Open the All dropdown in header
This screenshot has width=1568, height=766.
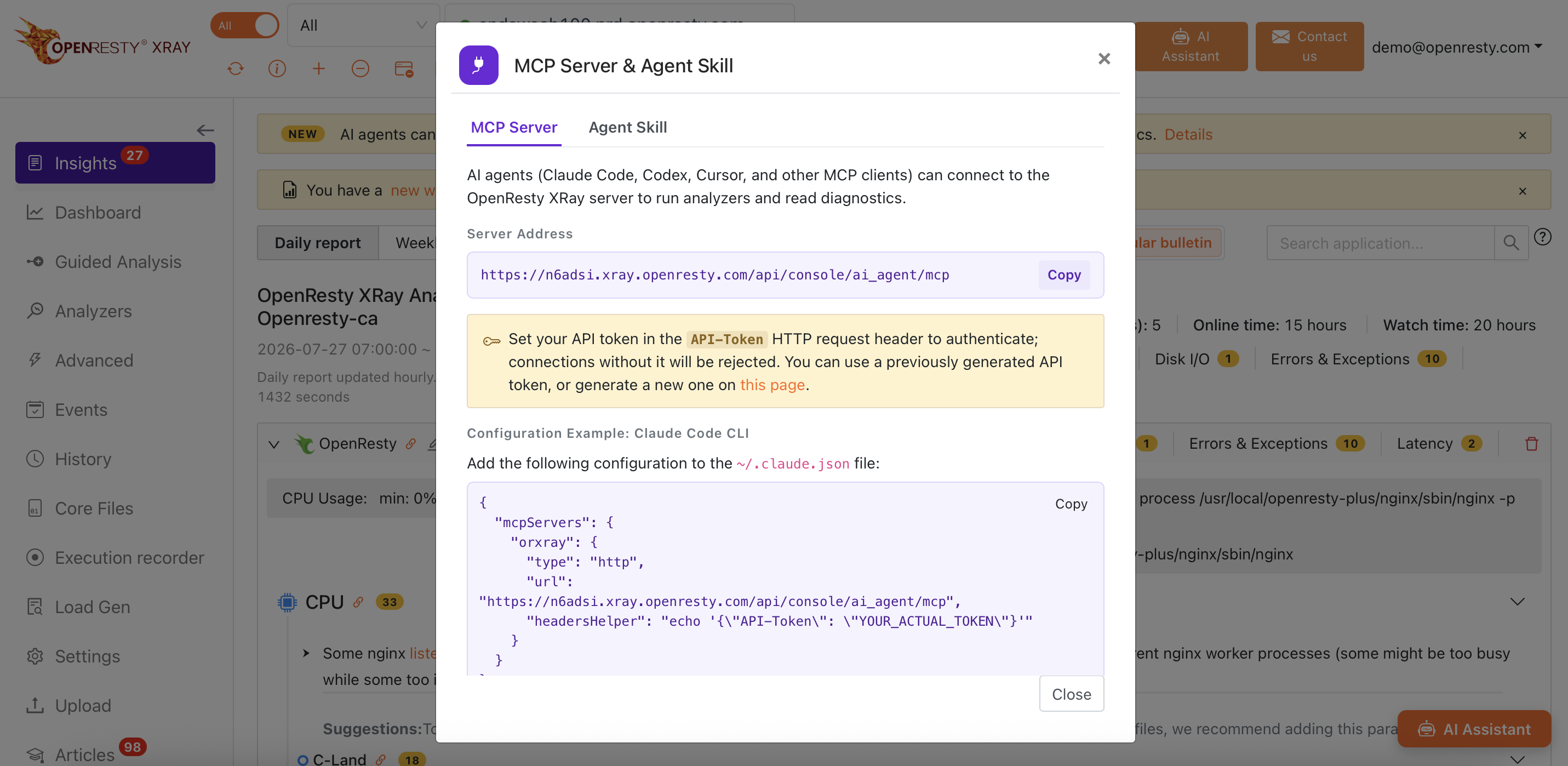pyautogui.click(x=363, y=25)
